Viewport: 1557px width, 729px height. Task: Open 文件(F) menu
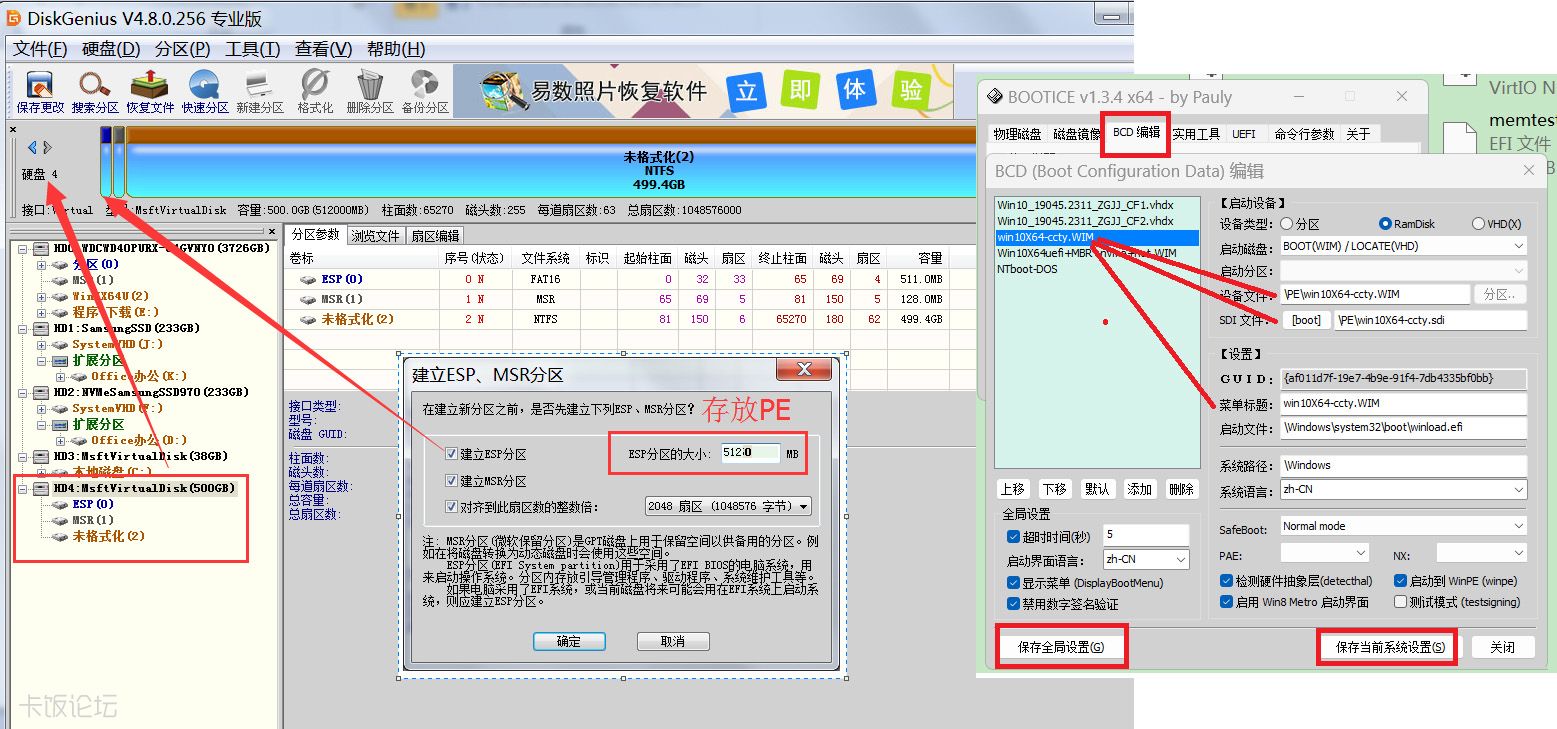tap(40, 49)
